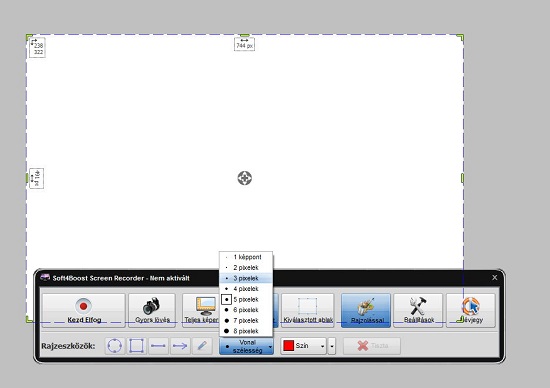Select the arrow drawing tool
The image size is (550, 388).
[180, 346]
